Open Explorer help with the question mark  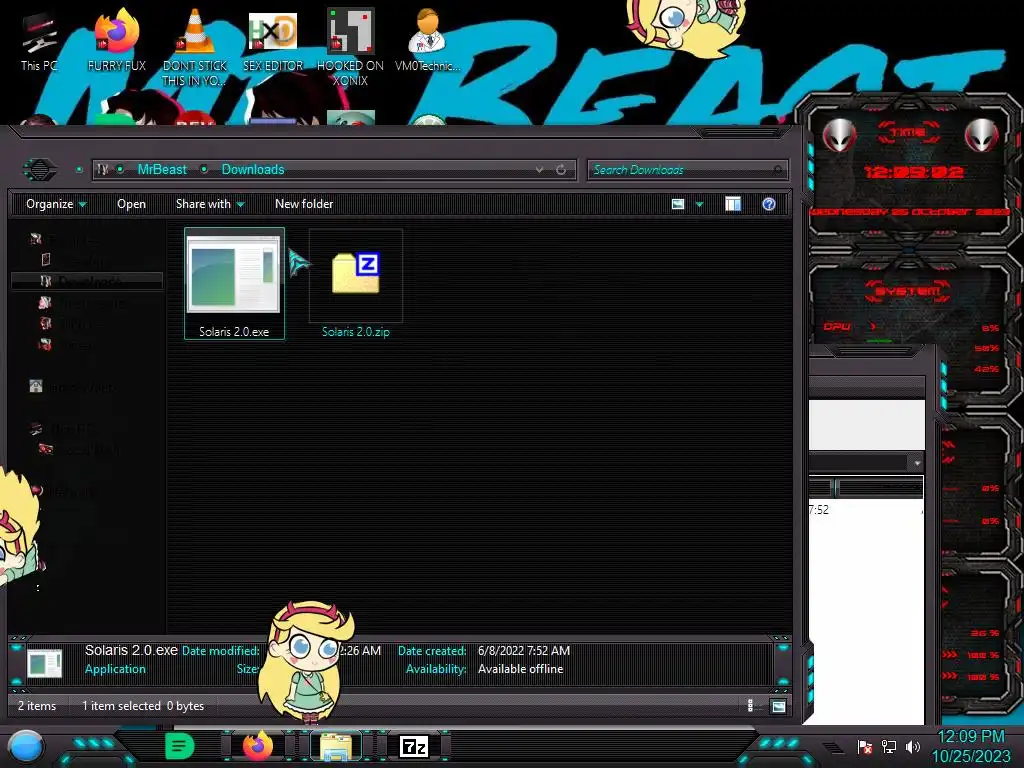pos(769,204)
